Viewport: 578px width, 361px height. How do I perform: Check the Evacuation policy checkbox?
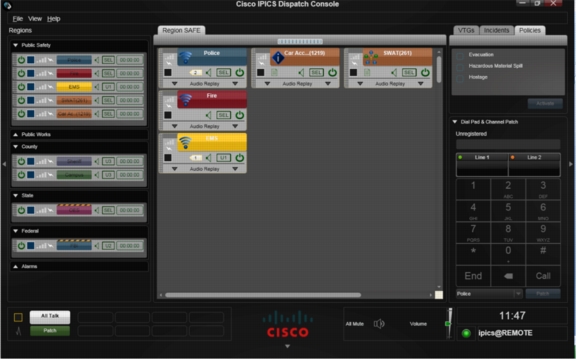click(461, 56)
